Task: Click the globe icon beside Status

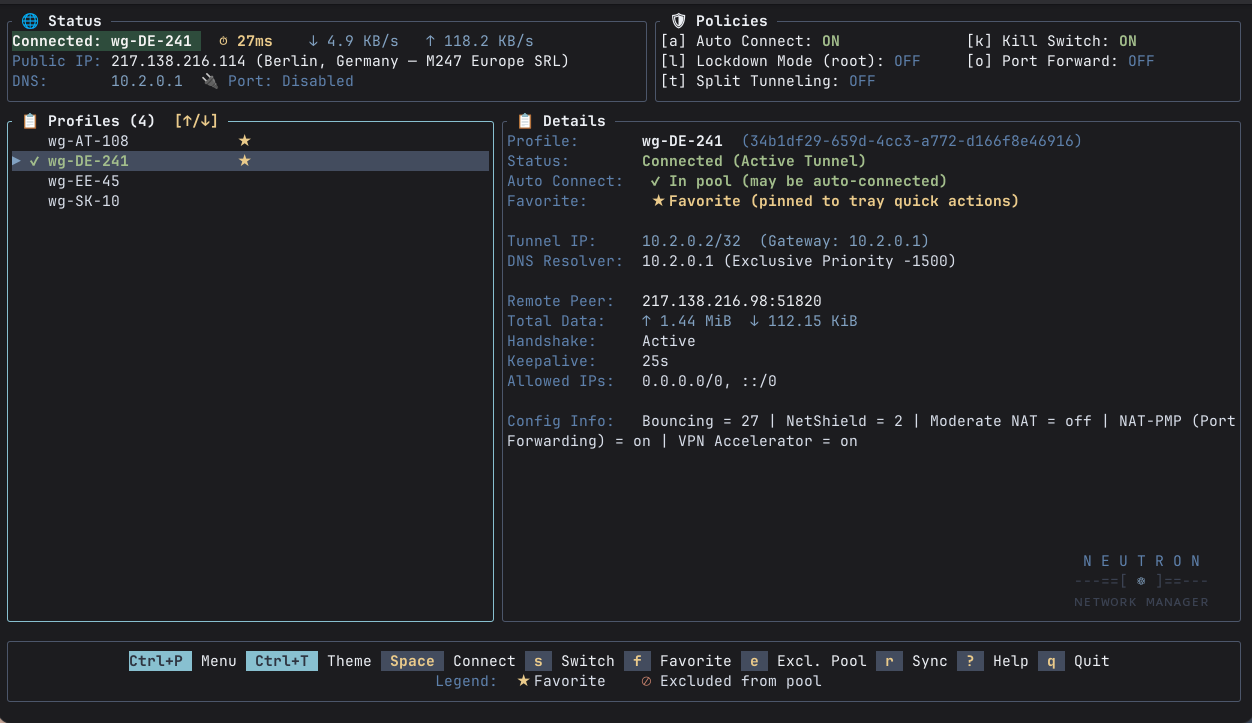Action: pos(29,21)
